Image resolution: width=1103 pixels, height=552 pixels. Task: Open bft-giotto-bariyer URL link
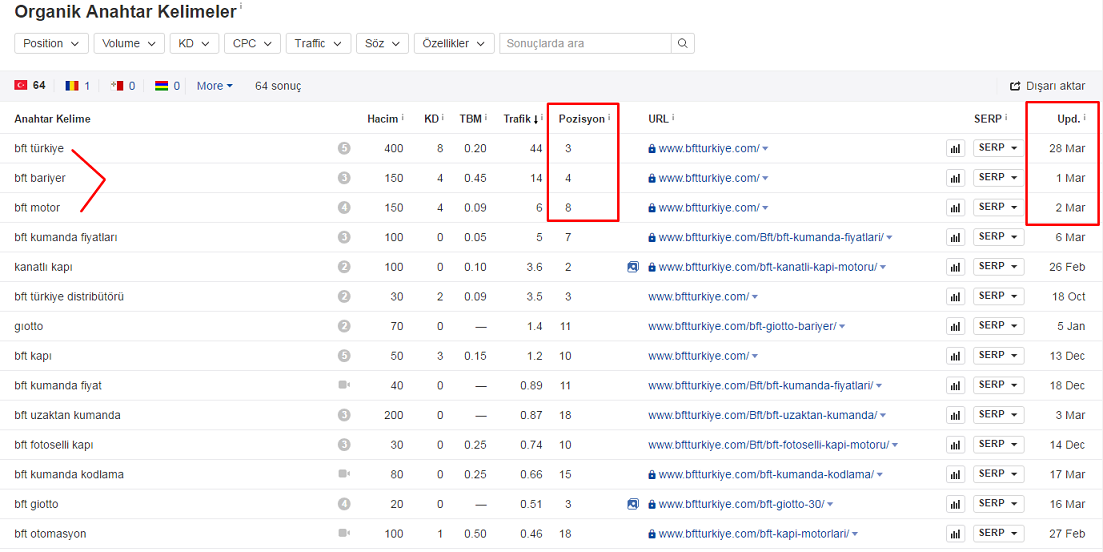tap(742, 326)
